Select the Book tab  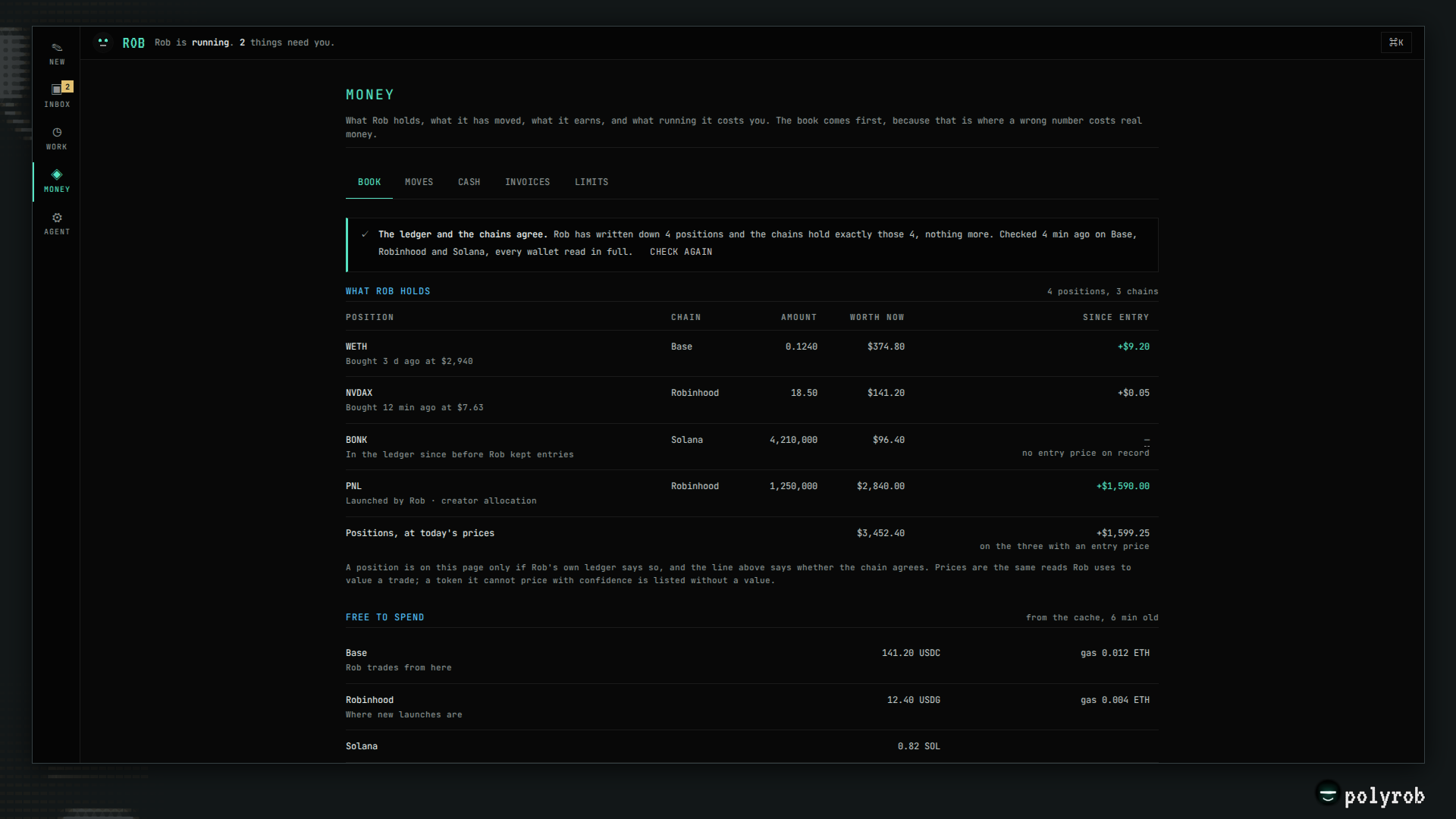point(369,182)
